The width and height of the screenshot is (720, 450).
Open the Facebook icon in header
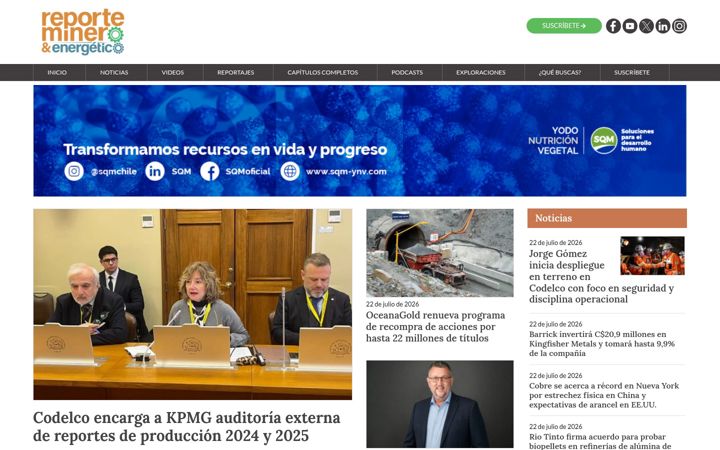click(613, 26)
